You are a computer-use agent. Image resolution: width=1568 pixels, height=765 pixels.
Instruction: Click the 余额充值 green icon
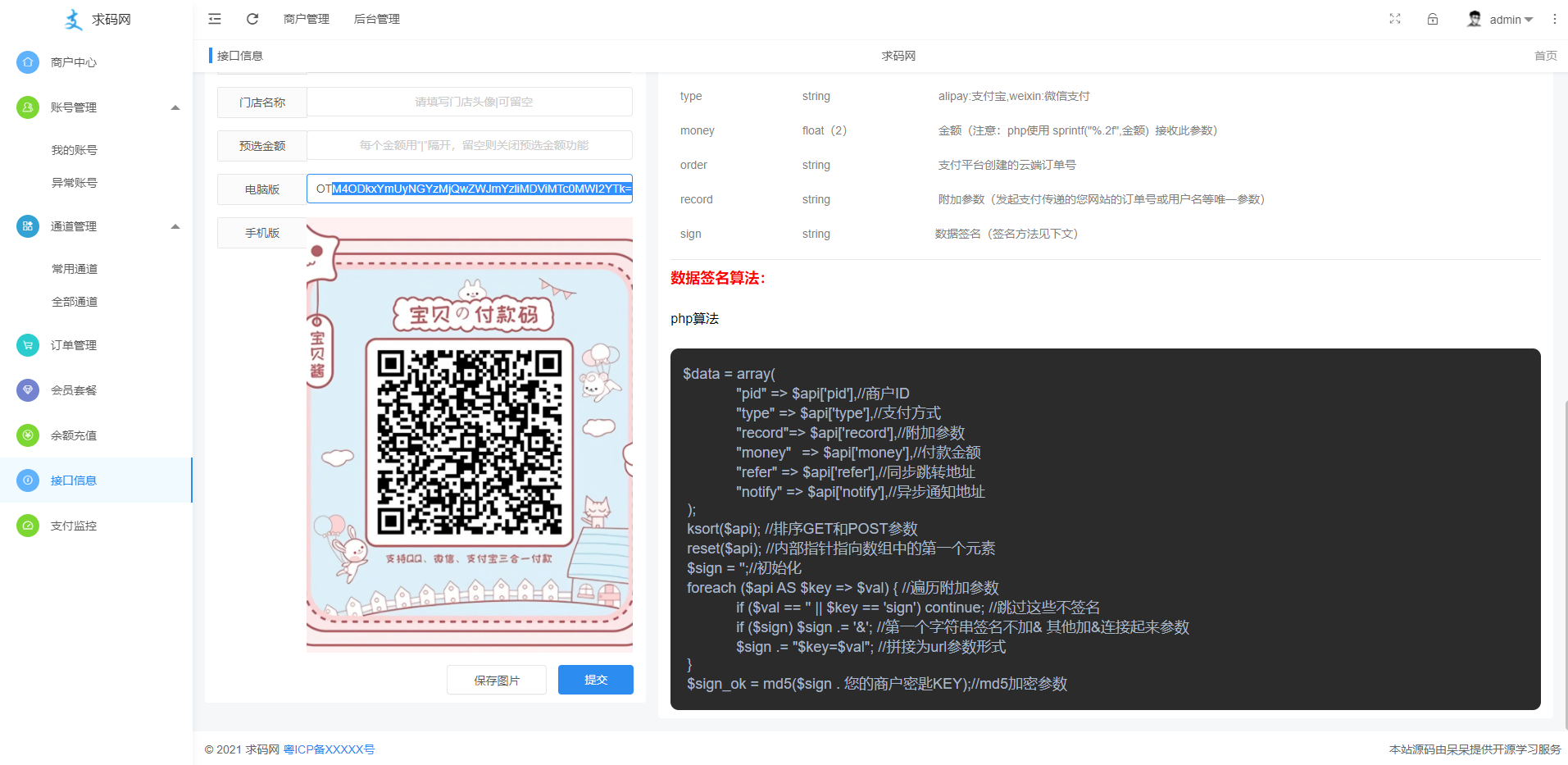point(28,435)
